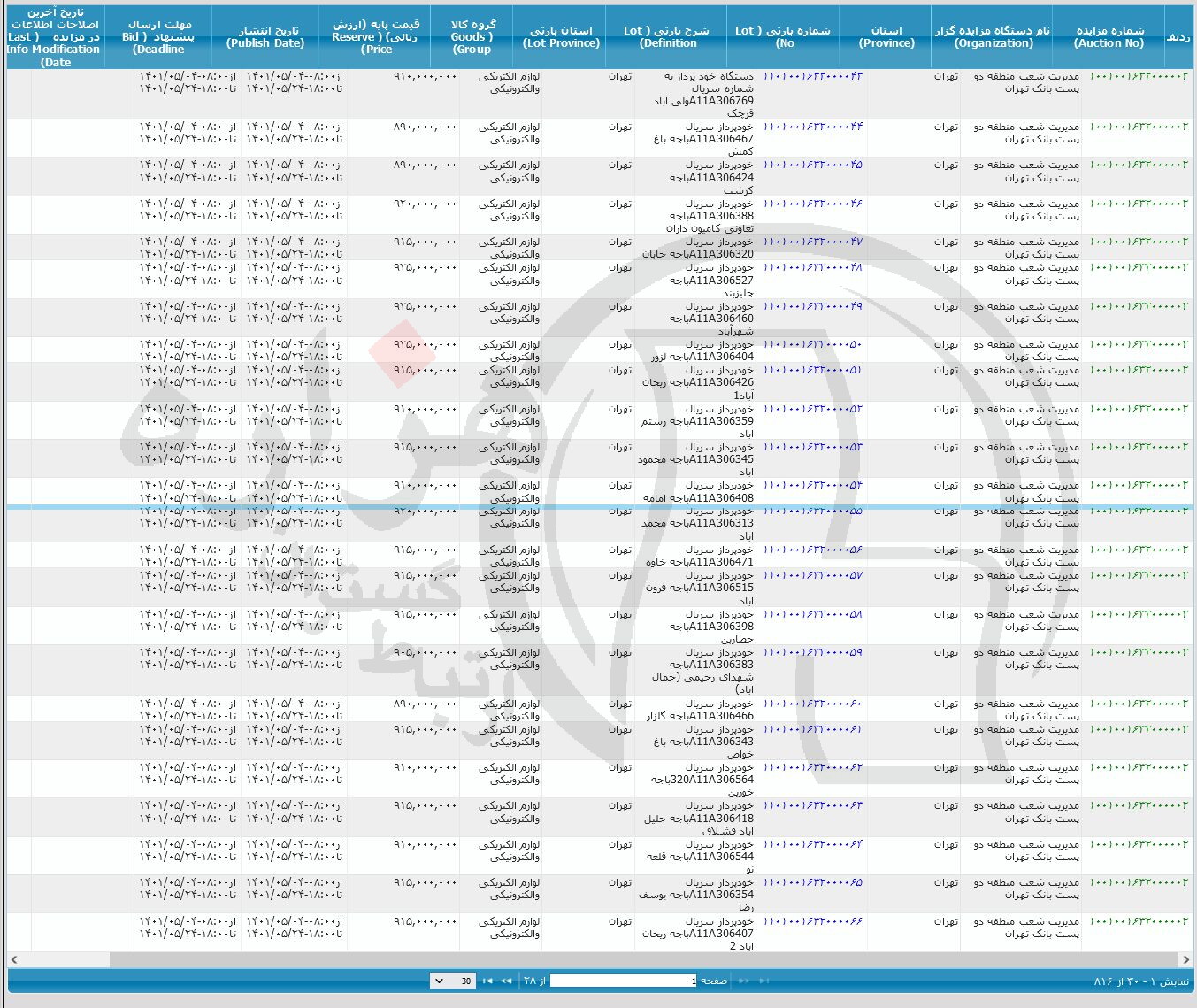Click the horizontal scrollbar left arrow
The image size is (1197, 1008).
click(13, 959)
